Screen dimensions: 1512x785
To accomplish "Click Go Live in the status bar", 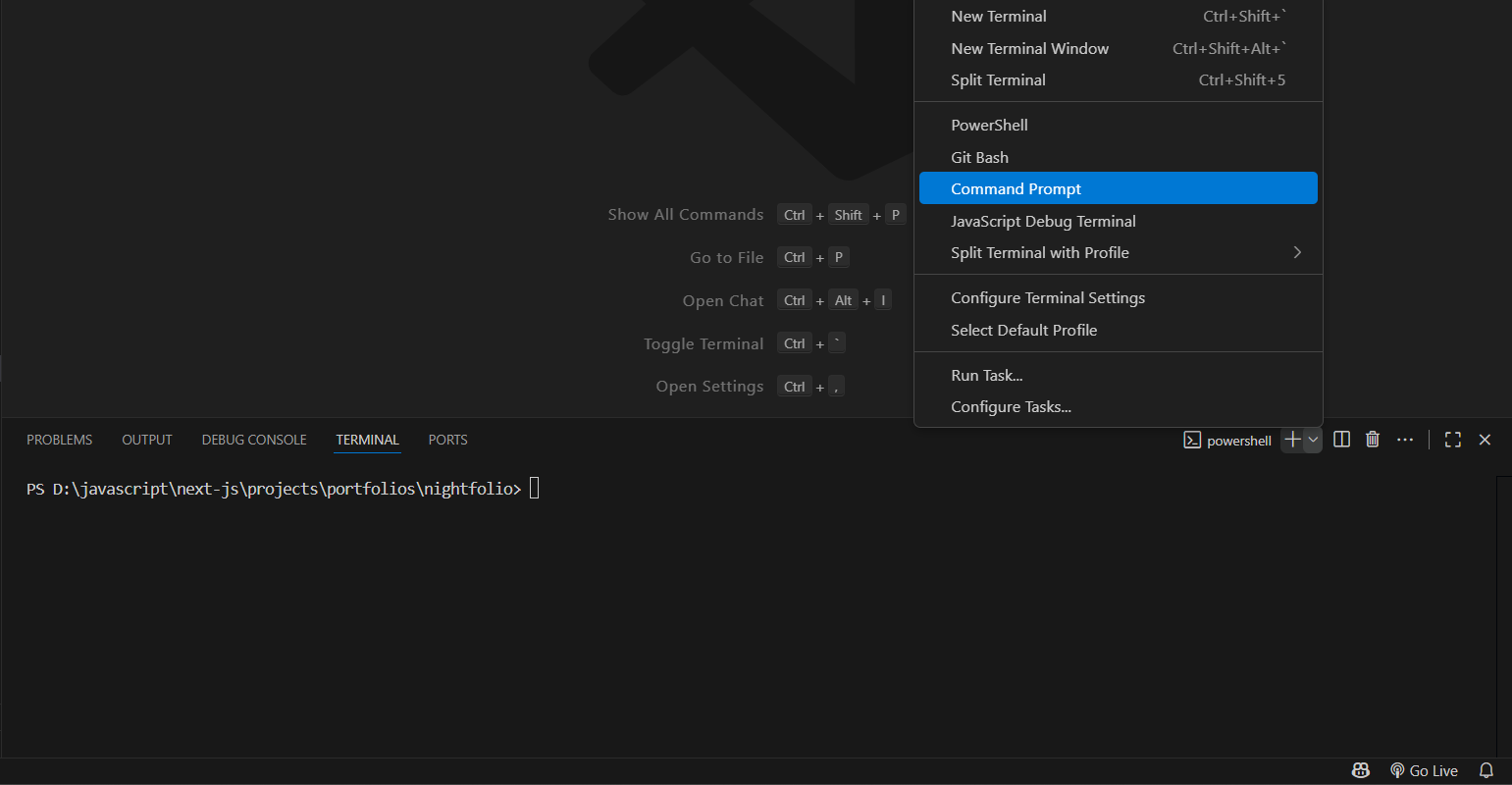I will click(x=1425, y=770).
